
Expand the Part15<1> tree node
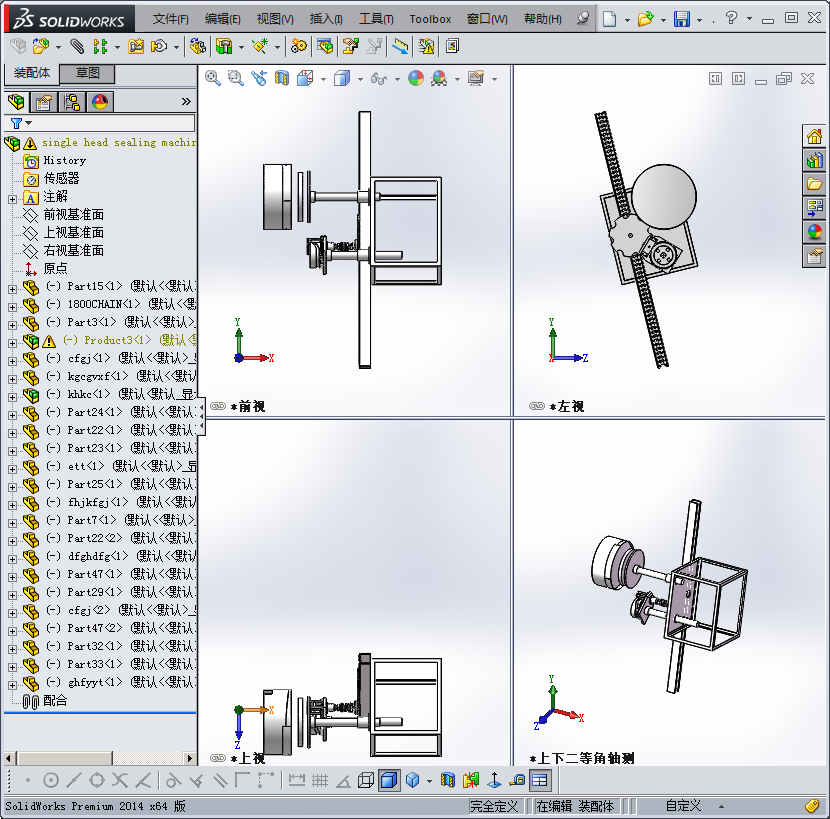(12, 289)
